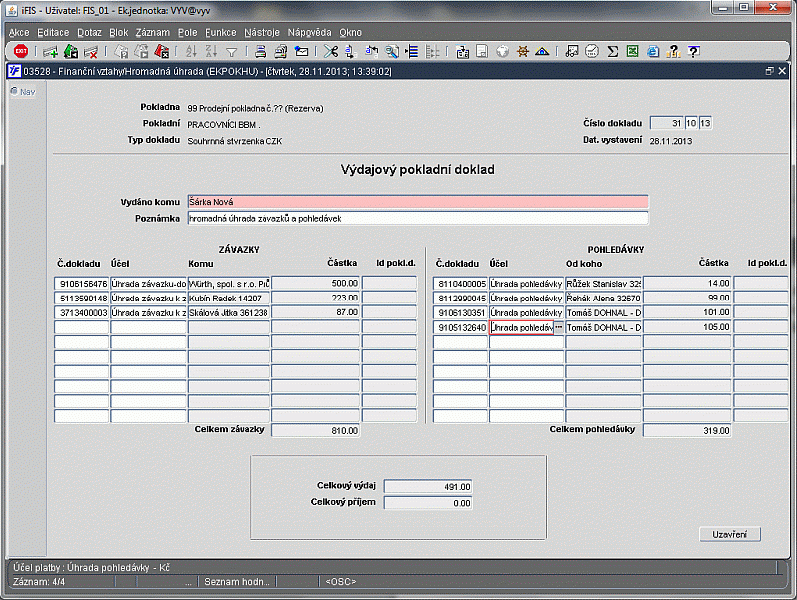Image resolution: width=797 pixels, height=600 pixels.
Task: Click the magnifier search icon
Action: click(392, 51)
